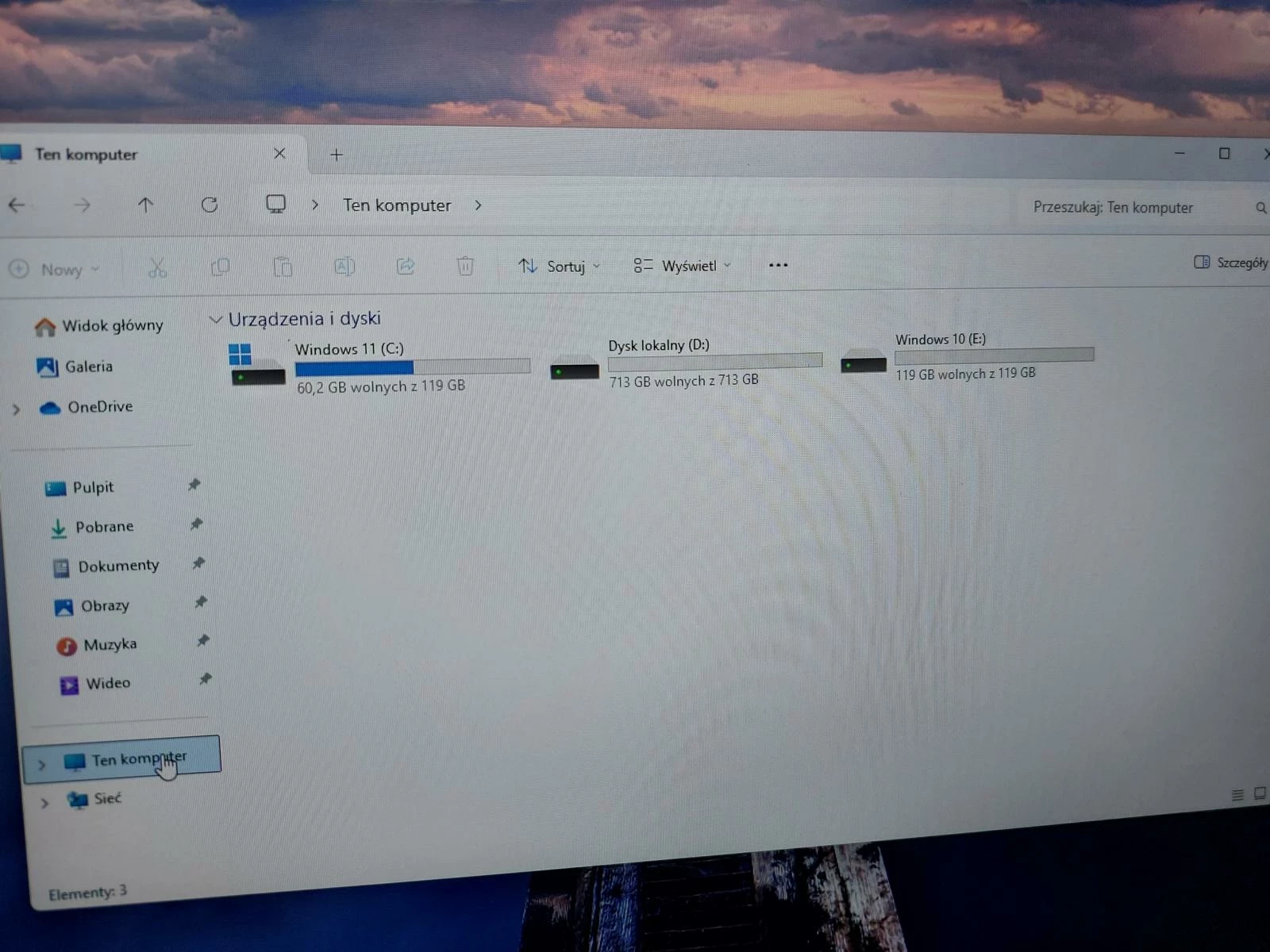Switch to large icons view in status bar

[x=1259, y=793]
